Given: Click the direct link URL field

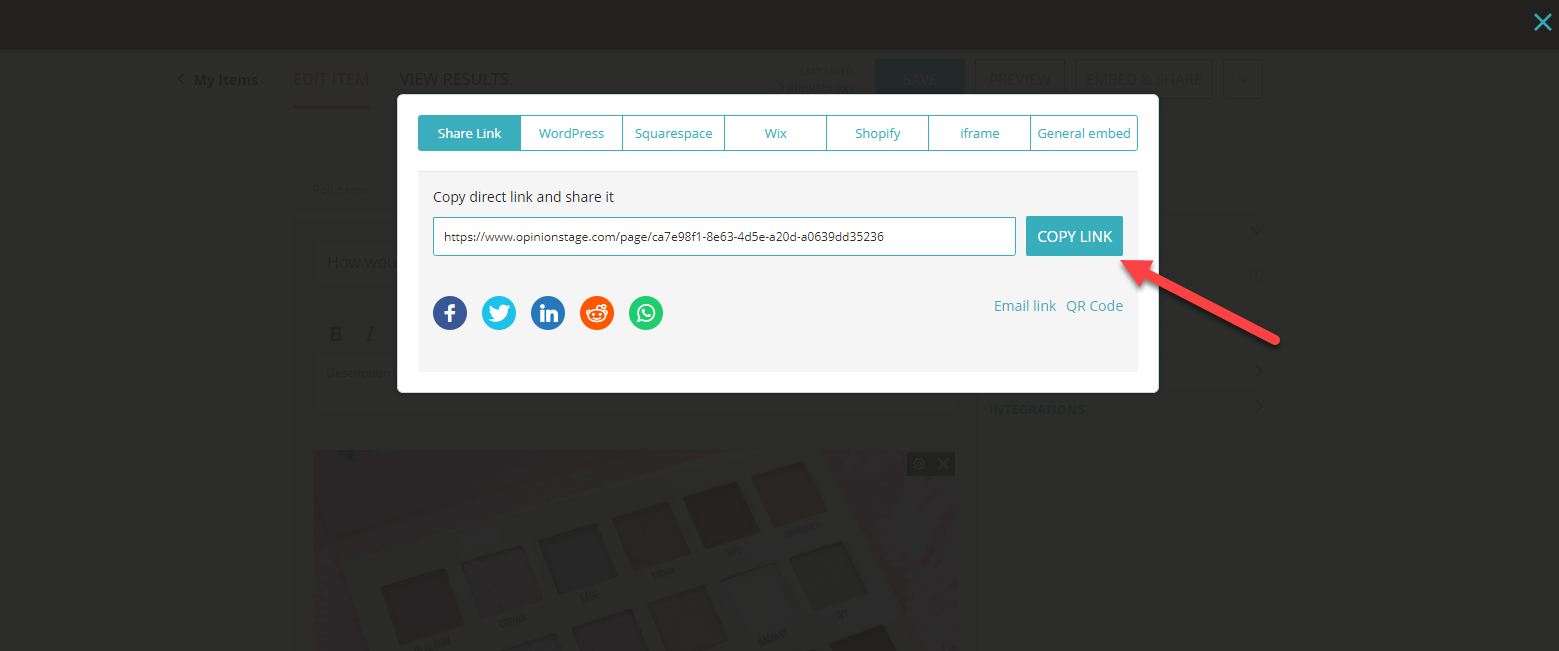Looking at the screenshot, I should coord(724,236).
